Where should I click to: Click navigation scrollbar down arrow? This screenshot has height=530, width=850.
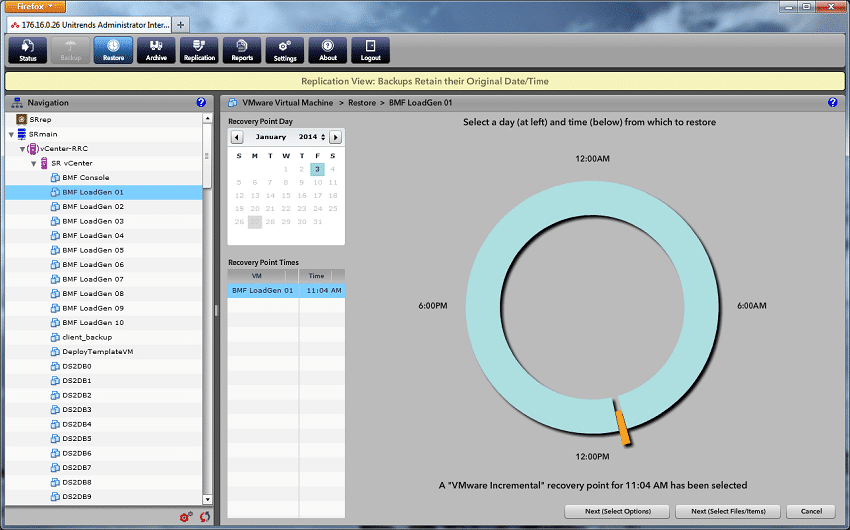207,499
